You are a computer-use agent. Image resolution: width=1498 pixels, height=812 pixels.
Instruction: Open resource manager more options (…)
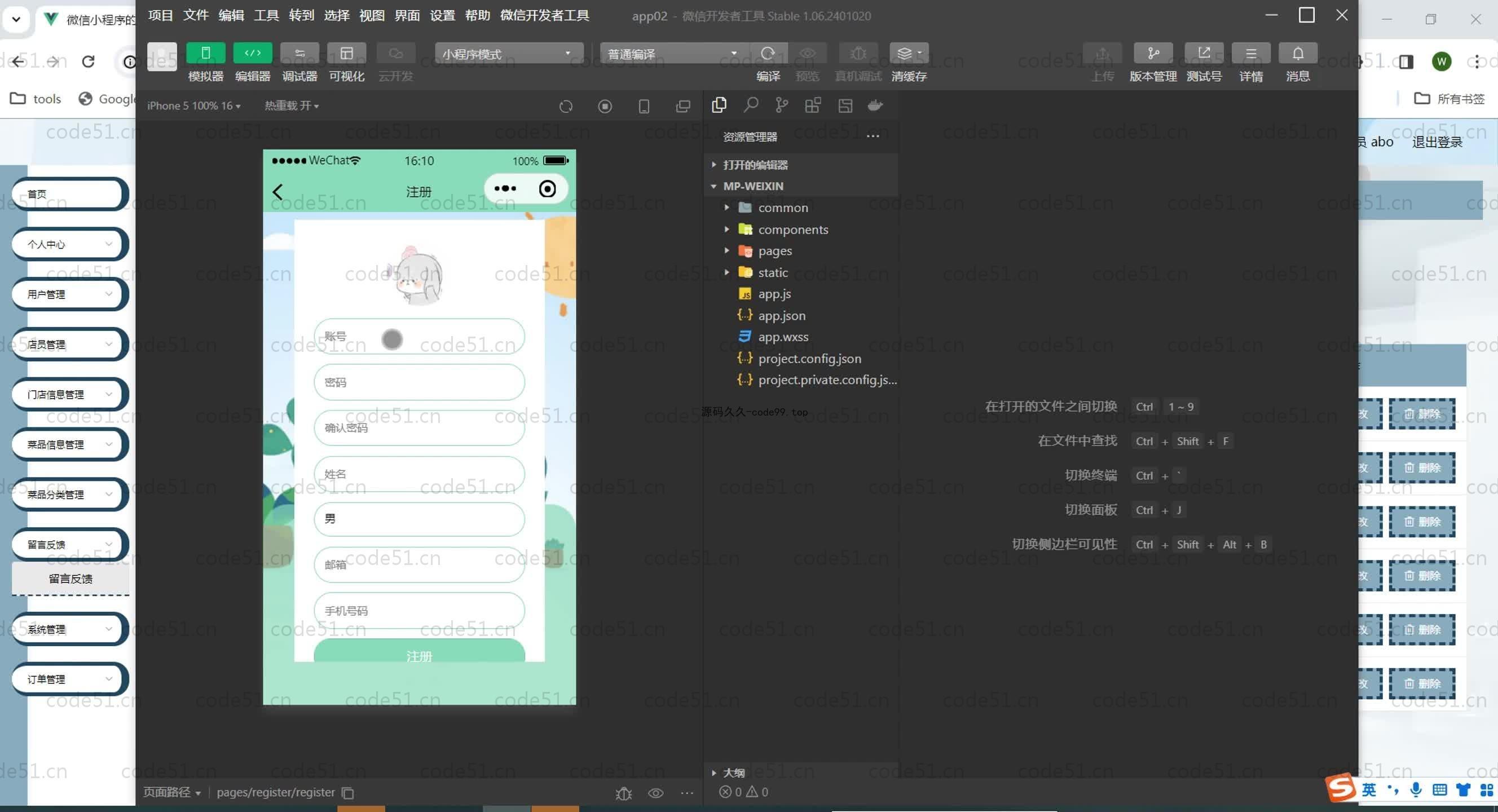(x=873, y=136)
